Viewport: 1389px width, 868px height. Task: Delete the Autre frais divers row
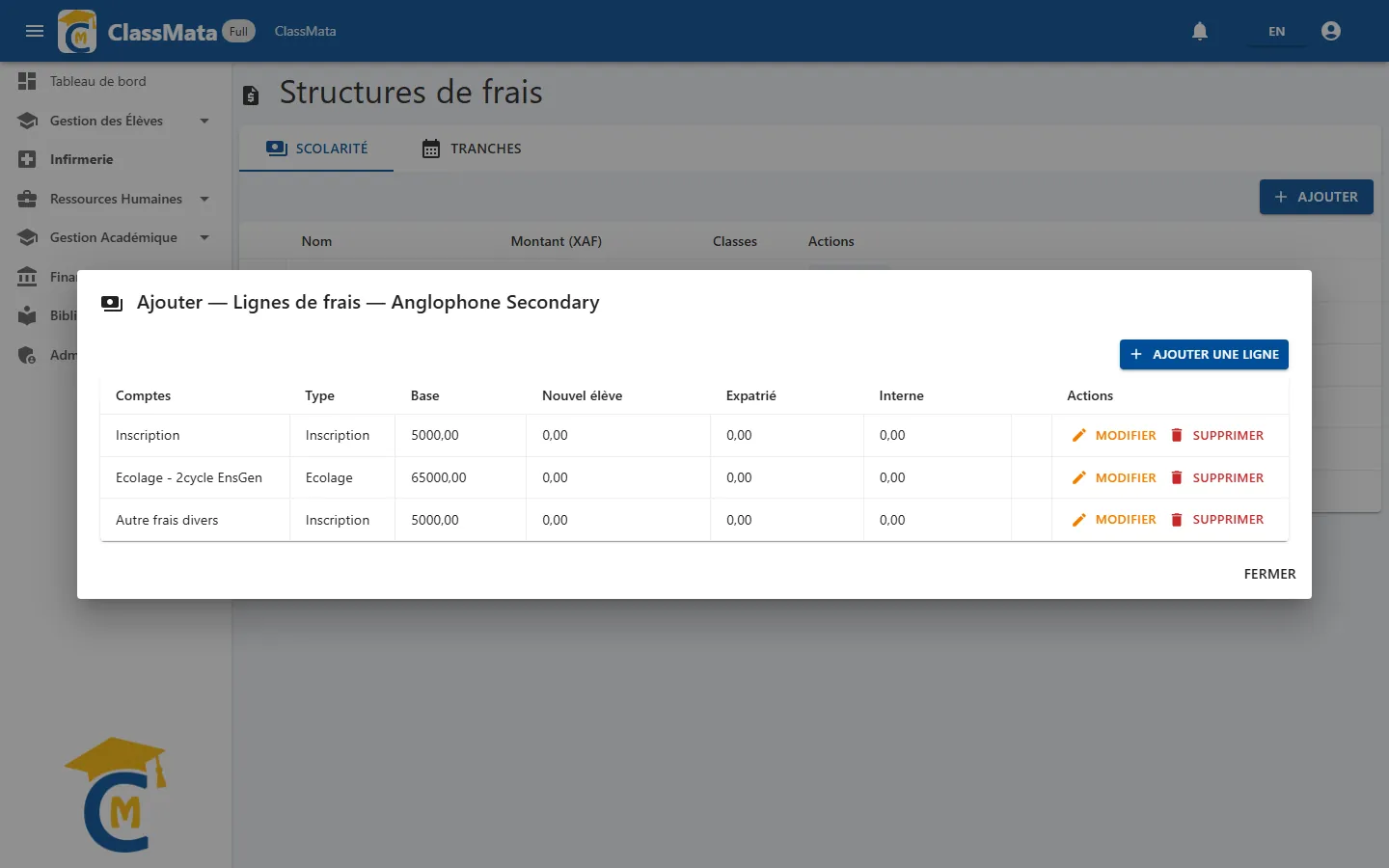pyautogui.click(x=1216, y=519)
